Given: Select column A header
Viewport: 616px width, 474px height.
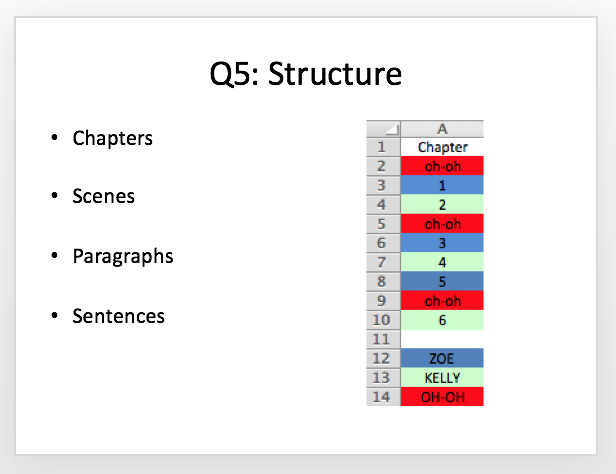Looking at the screenshot, I should (442, 129).
